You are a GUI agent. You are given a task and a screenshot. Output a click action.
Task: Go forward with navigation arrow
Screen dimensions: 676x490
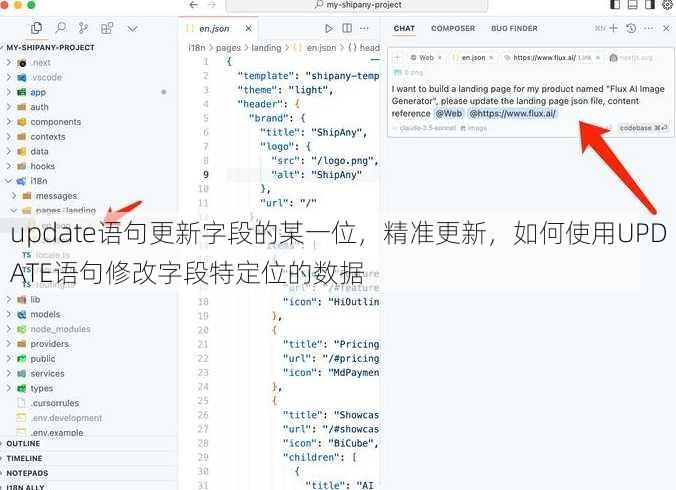(x=212, y=5)
